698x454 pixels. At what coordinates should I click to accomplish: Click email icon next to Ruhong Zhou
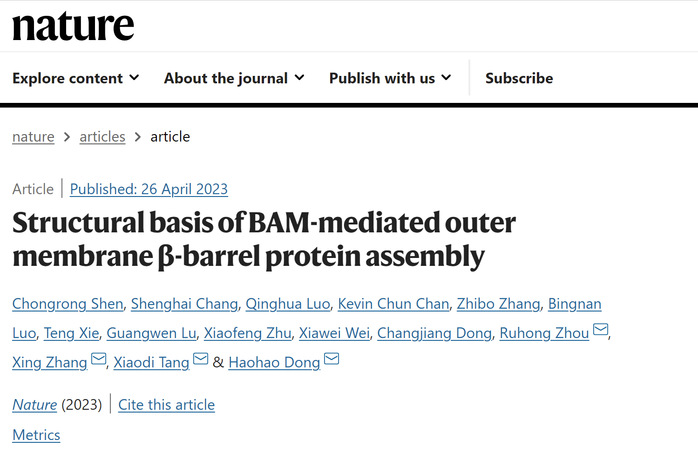click(601, 329)
